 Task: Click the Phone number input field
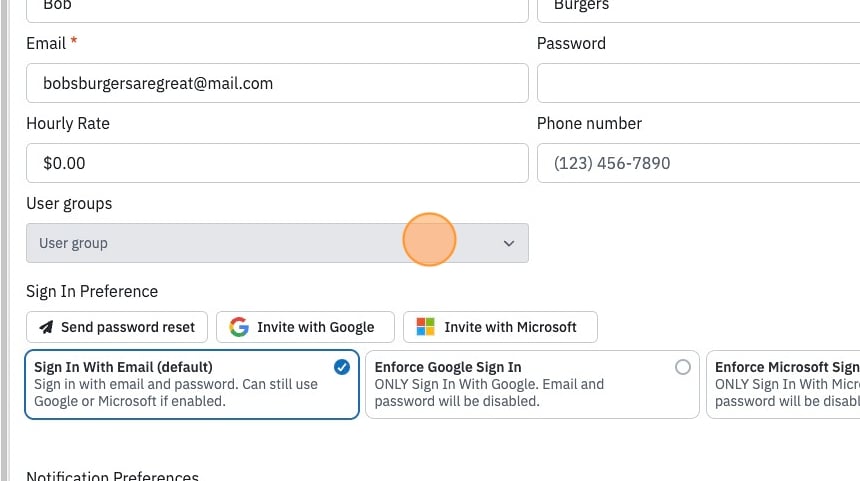point(699,163)
